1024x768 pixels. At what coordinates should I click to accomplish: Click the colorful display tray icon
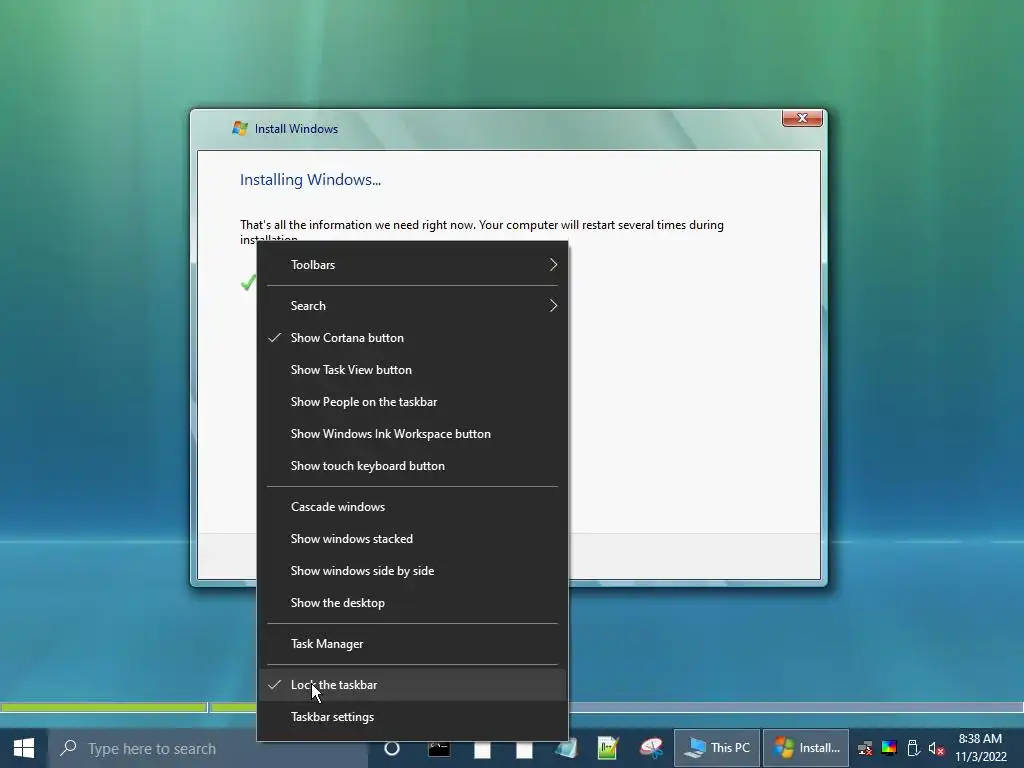click(x=889, y=748)
